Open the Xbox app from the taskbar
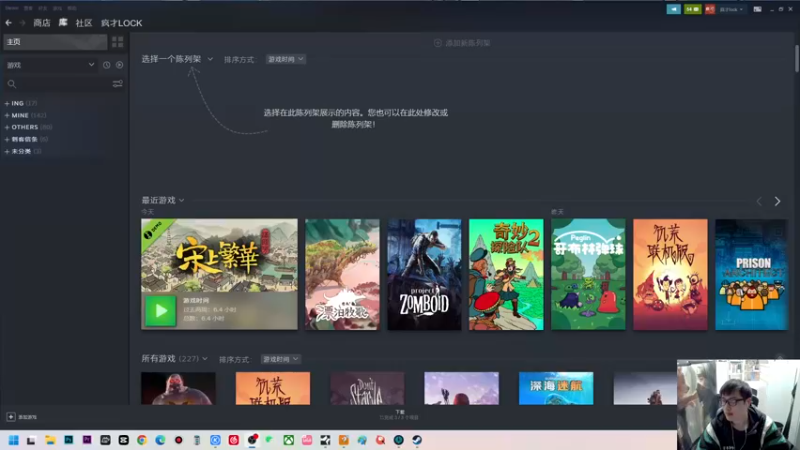This screenshot has height=450, width=800. [289, 440]
